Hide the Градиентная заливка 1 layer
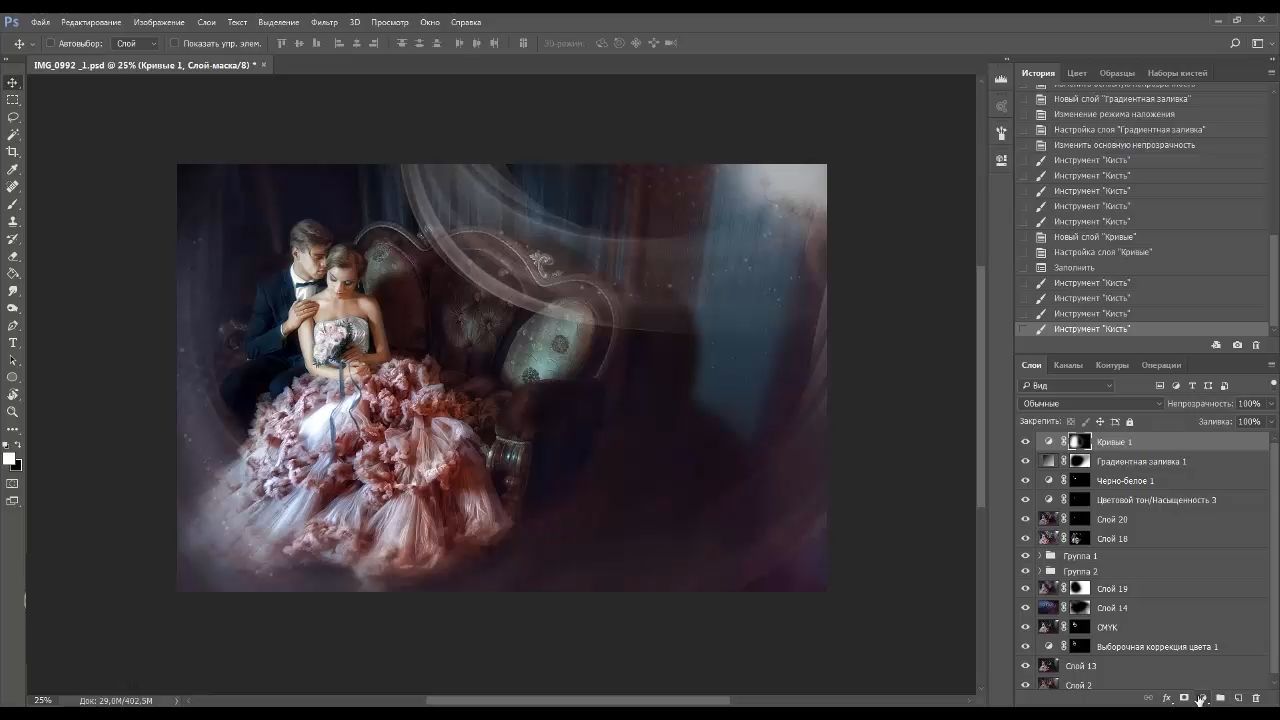The height and width of the screenshot is (720, 1280). tap(1025, 461)
